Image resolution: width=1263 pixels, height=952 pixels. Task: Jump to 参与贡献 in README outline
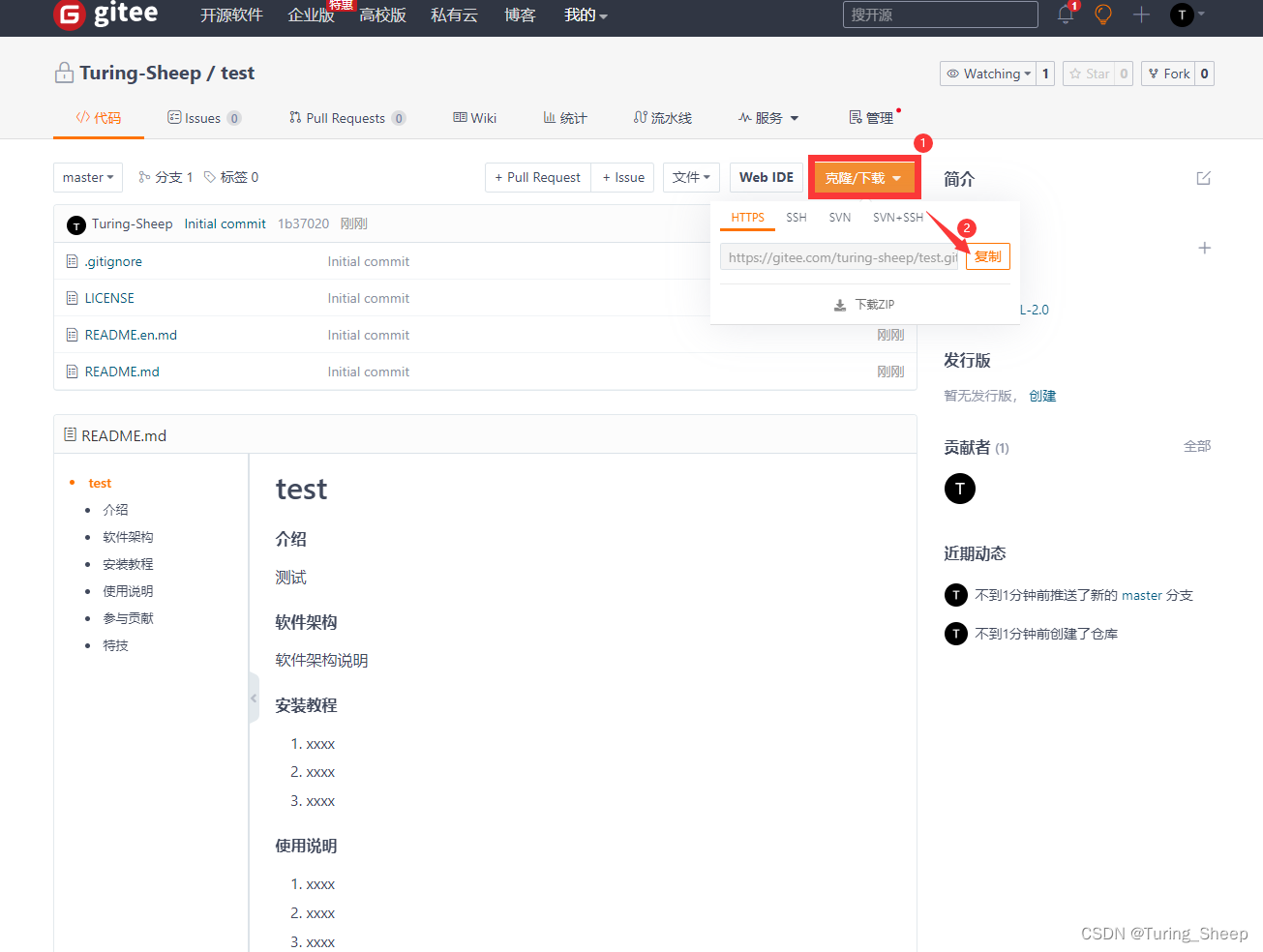128,618
